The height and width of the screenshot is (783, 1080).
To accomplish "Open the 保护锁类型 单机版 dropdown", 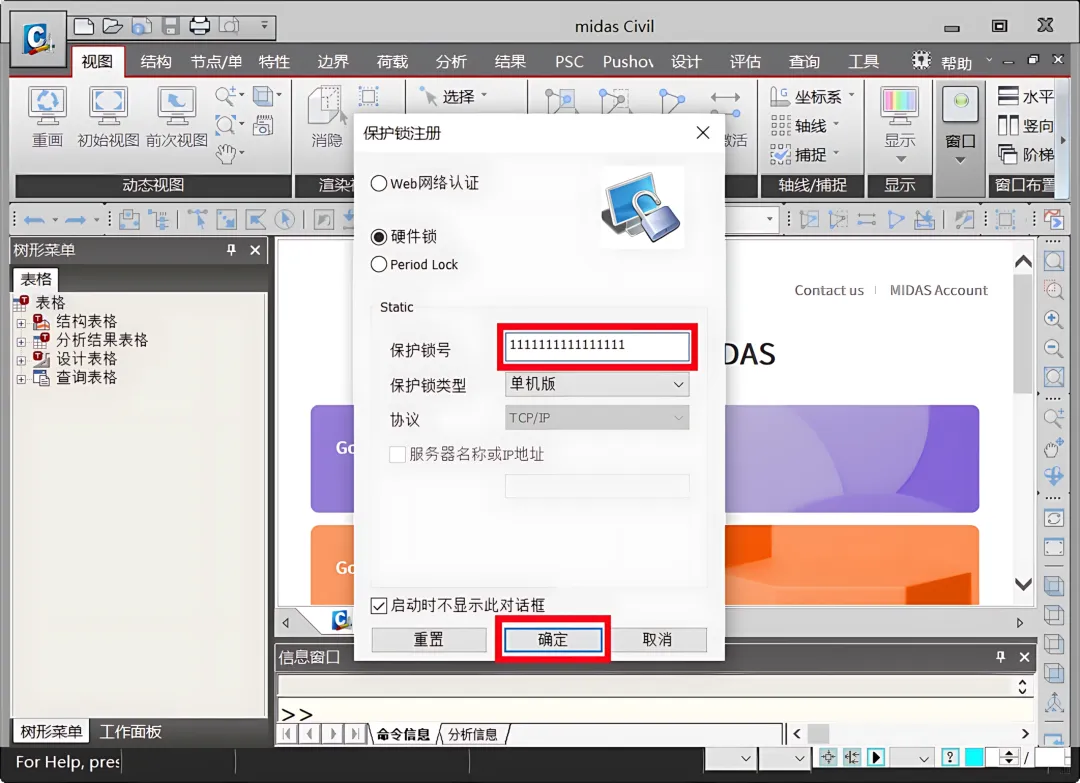I will click(596, 384).
